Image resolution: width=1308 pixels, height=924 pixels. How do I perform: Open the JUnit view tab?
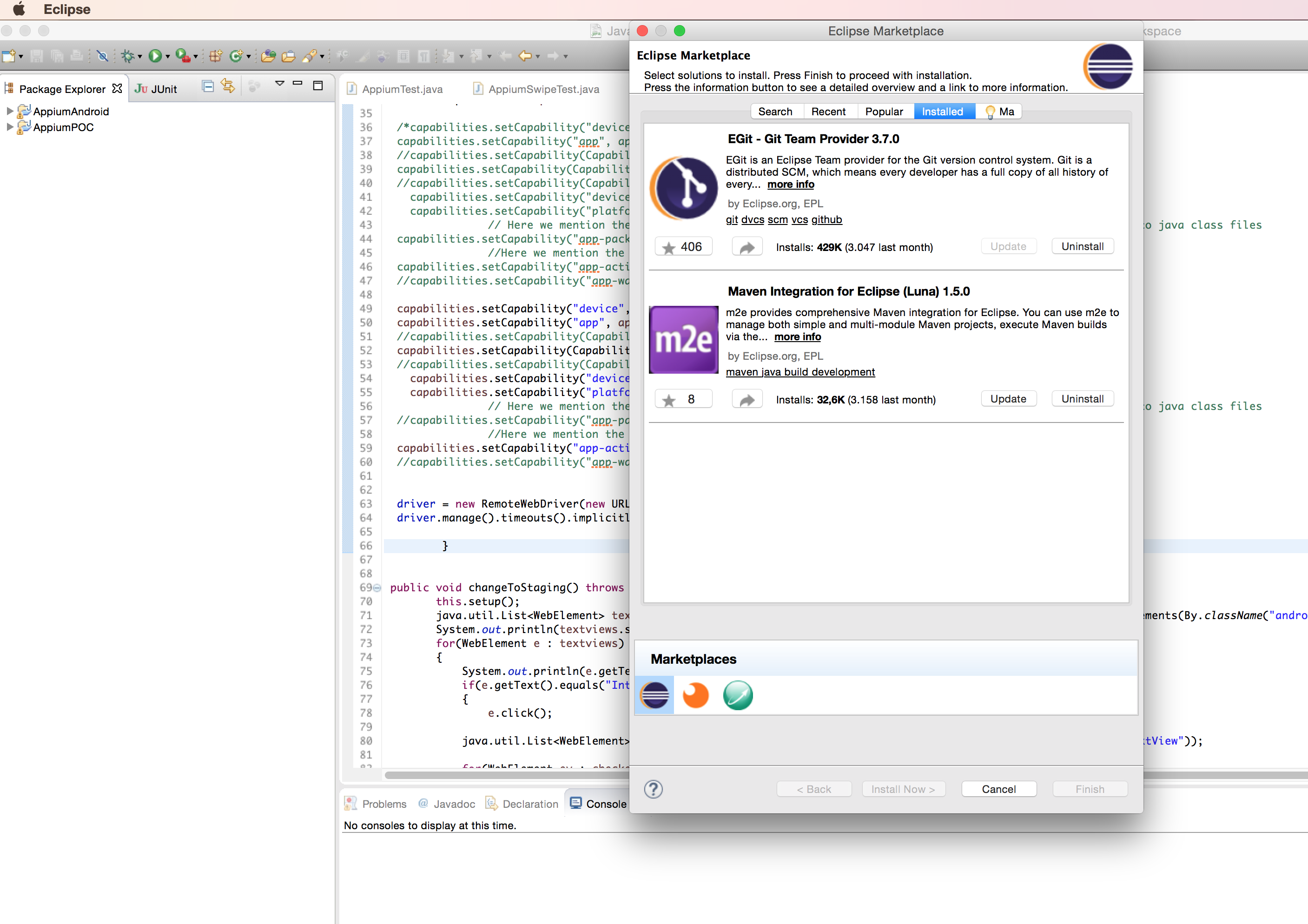[156, 89]
